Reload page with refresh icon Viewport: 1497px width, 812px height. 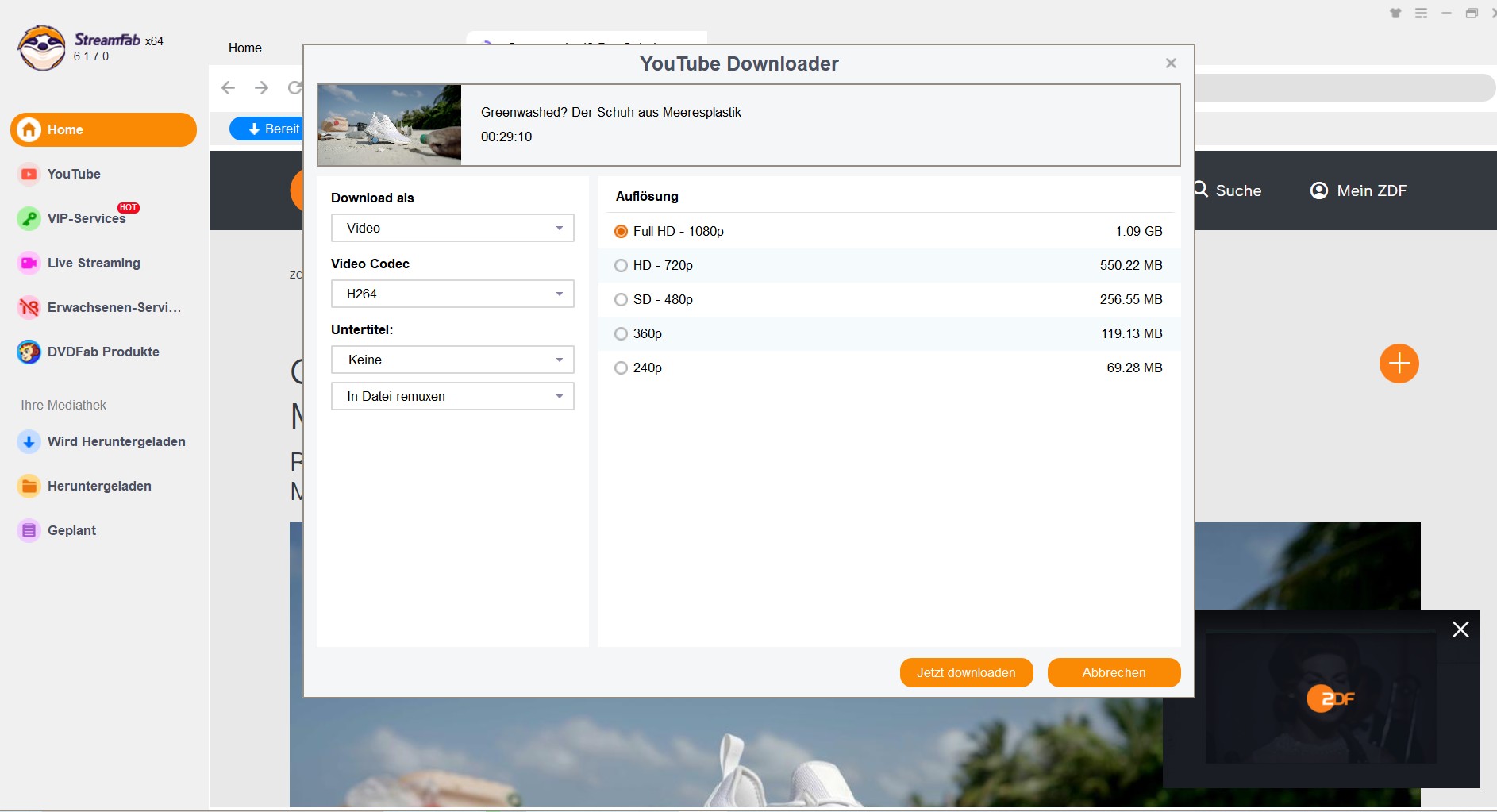[294, 87]
